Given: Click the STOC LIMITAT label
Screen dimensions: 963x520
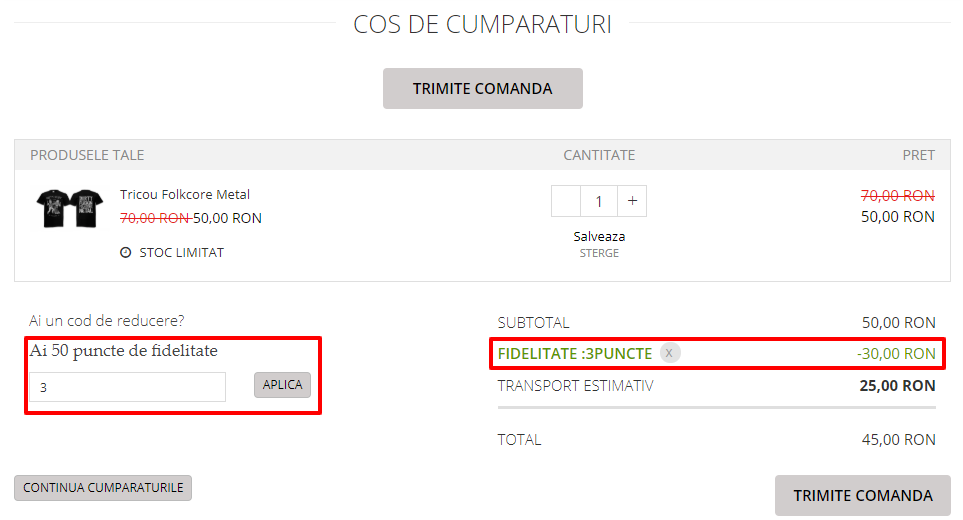Looking at the screenshot, I should click(182, 252).
